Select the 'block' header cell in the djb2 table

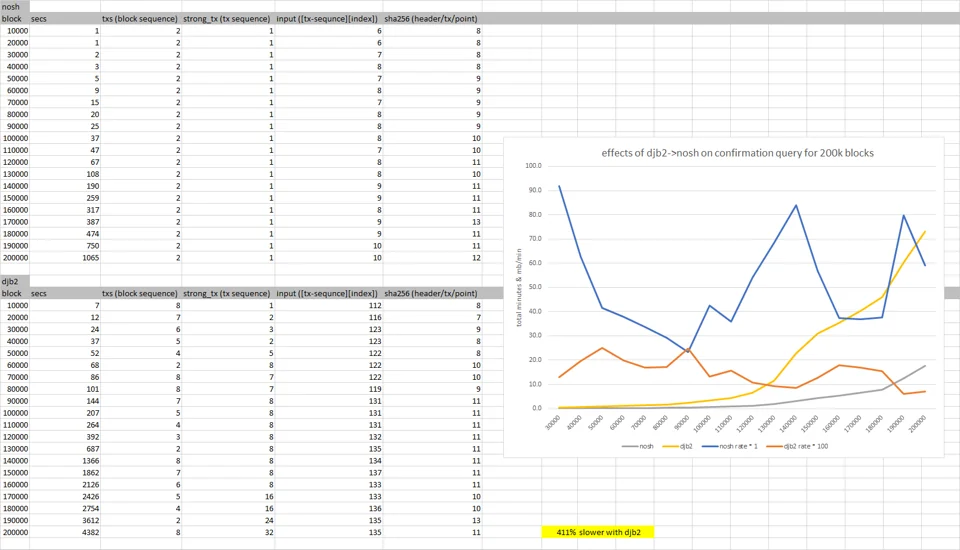tap(15, 293)
